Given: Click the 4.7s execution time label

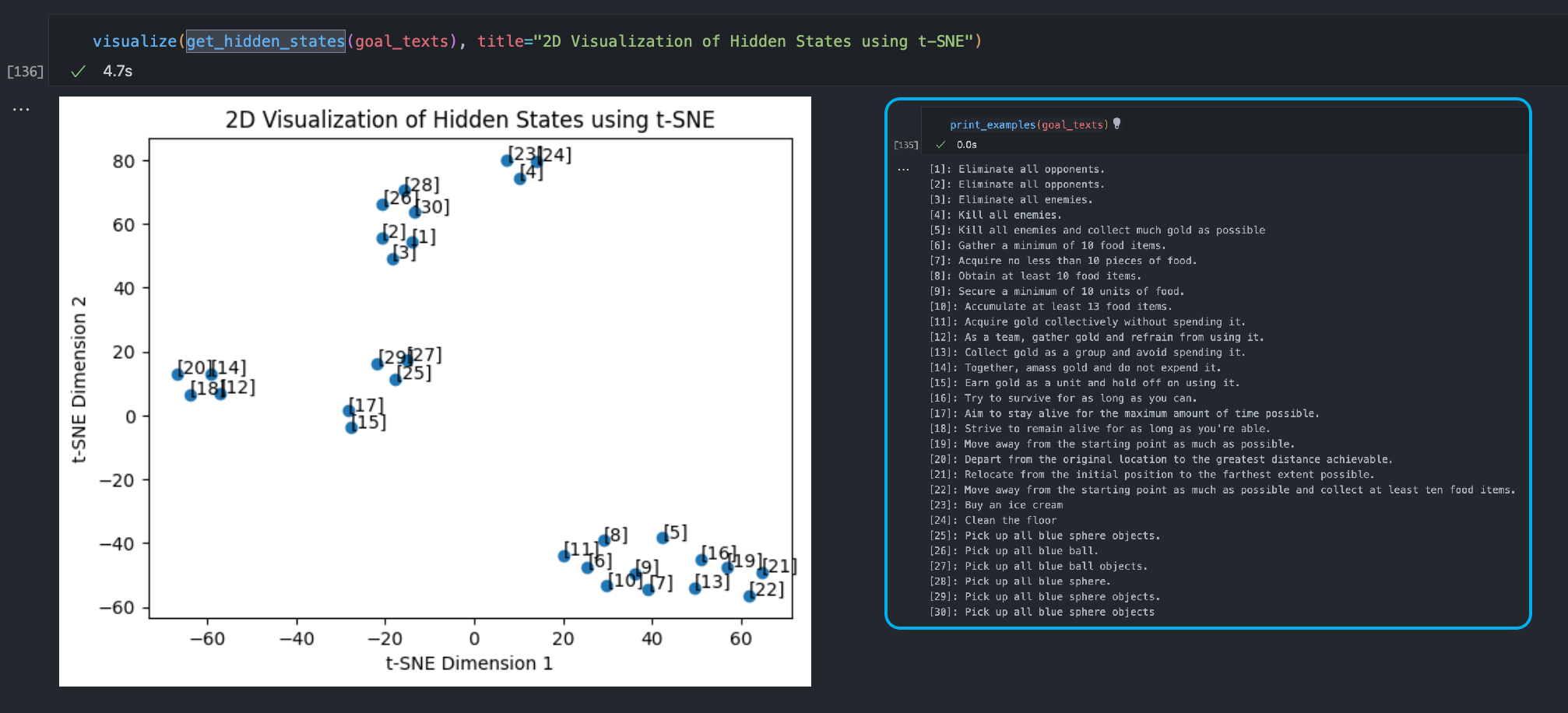Looking at the screenshot, I should 118,72.
